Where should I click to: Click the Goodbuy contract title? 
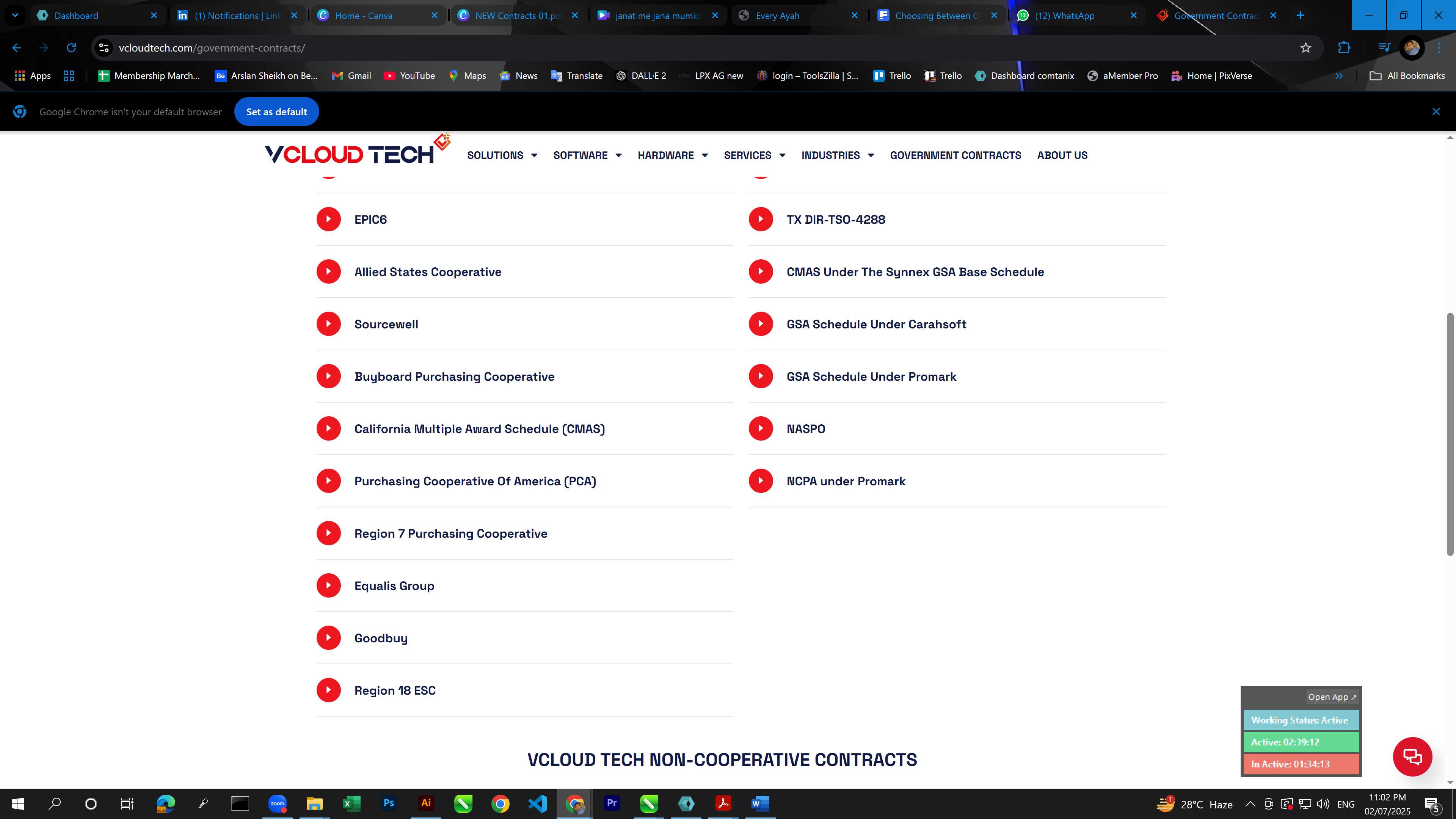(x=381, y=638)
